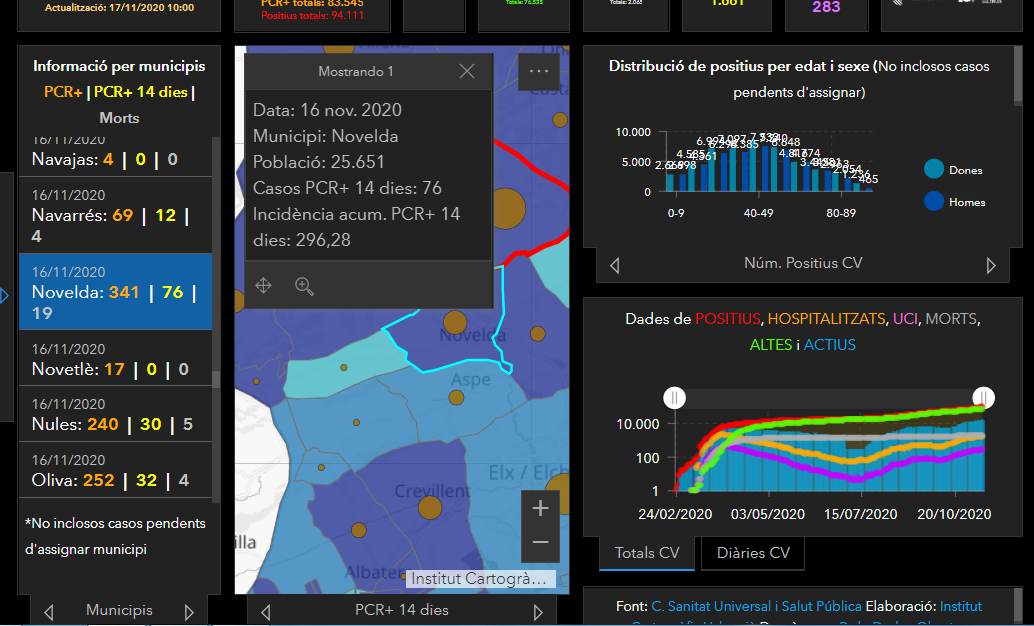Click the 40-49 age axis label
Image resolution: width=1034 pixels, height=626 pixels.
pyautogui.click(x=758, y=213)
